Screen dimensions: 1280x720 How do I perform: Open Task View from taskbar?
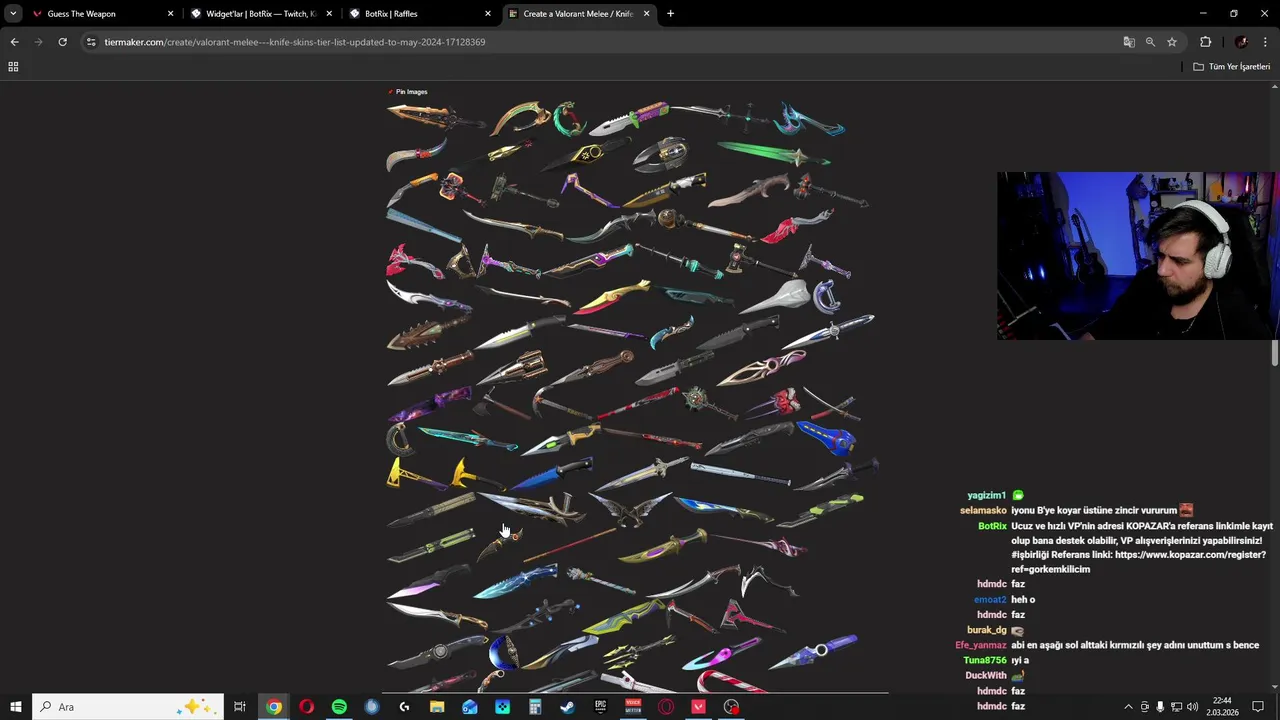[x=240, y=707]
